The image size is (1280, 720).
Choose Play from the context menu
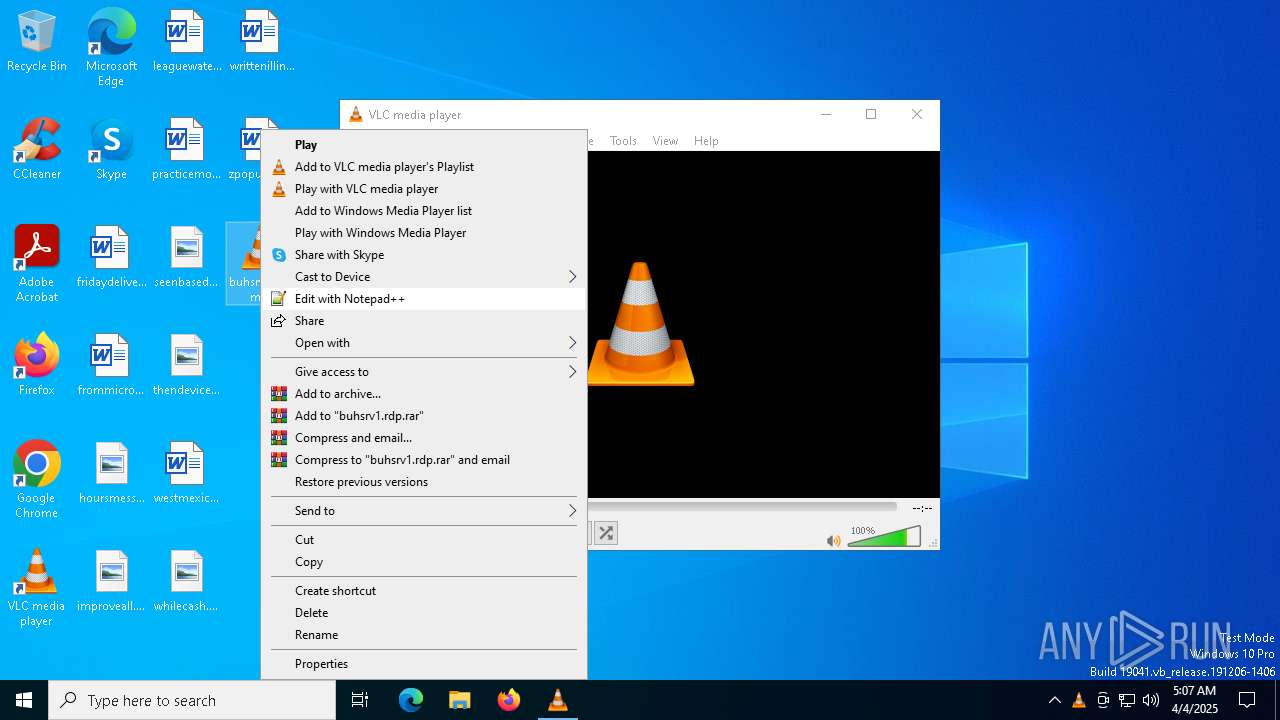424,145
